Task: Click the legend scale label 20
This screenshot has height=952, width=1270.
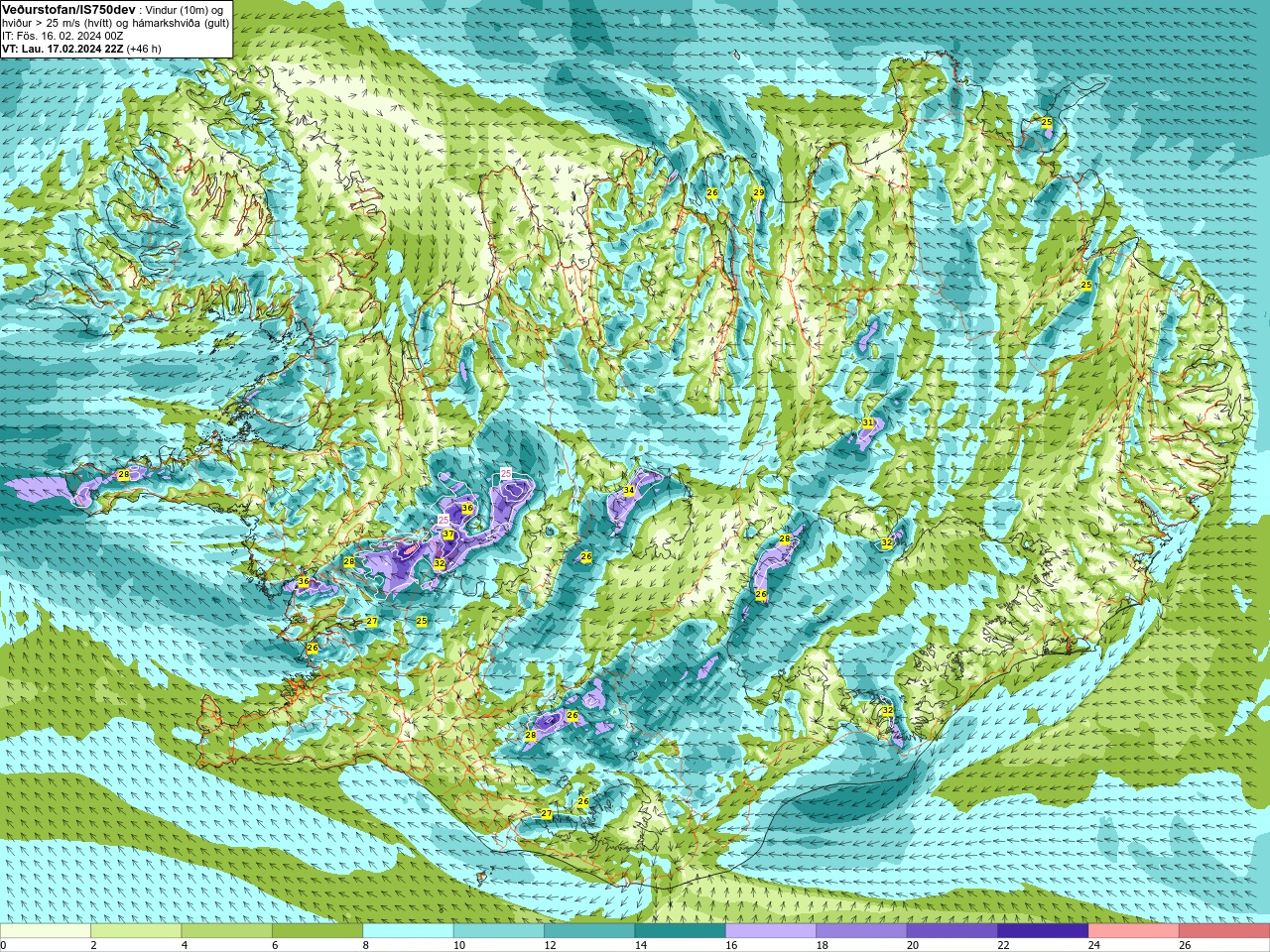Action: click(913, 946)
